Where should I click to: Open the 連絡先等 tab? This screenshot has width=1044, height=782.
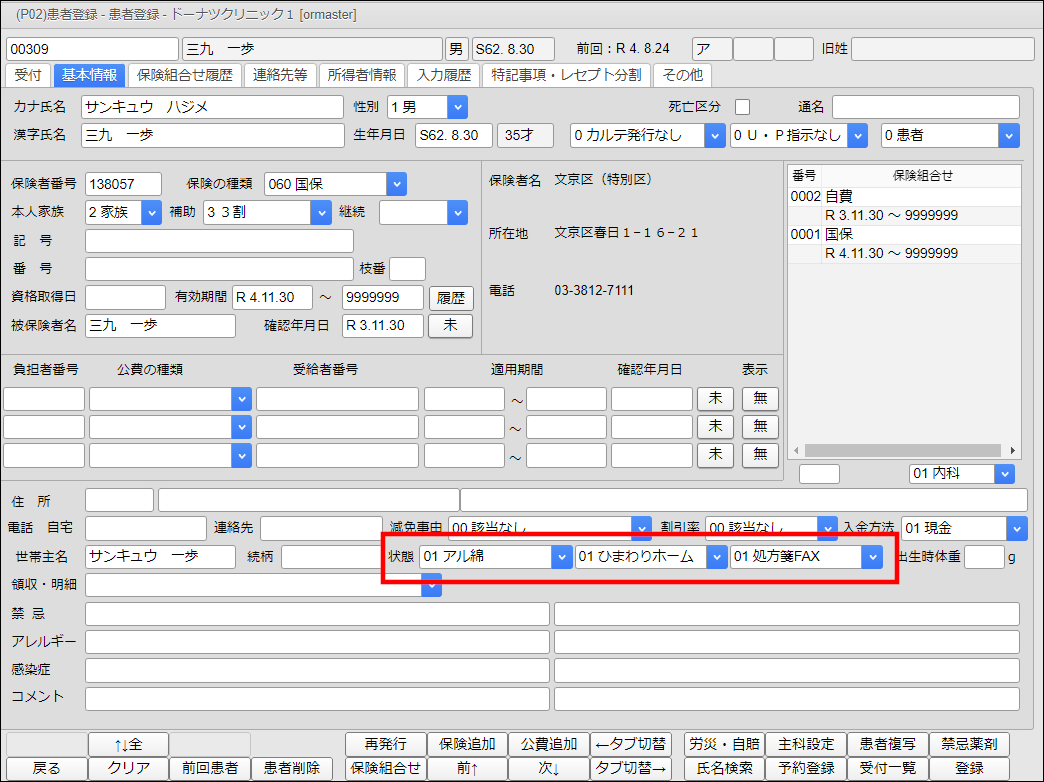[x=281, y=75]
